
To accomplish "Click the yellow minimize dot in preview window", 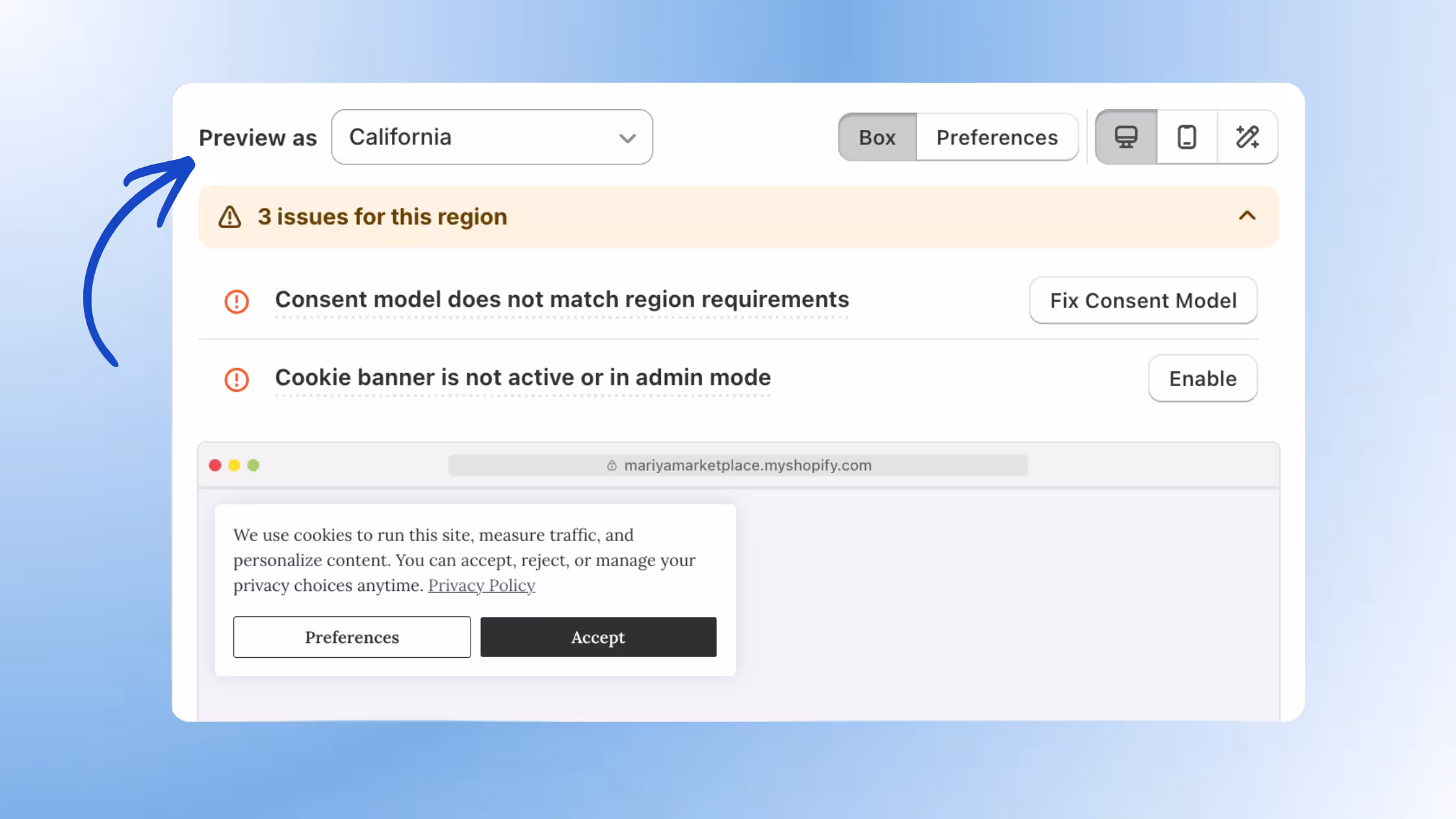I will coord(234,465).
